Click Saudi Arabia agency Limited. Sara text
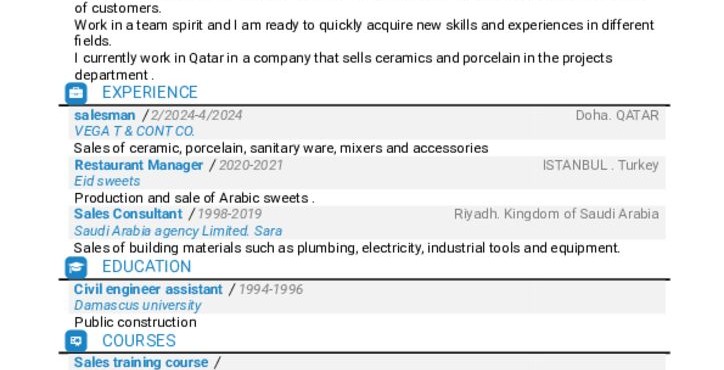This screenshot has width=724, height=370. pyautogui.click(x=178, y=230)
